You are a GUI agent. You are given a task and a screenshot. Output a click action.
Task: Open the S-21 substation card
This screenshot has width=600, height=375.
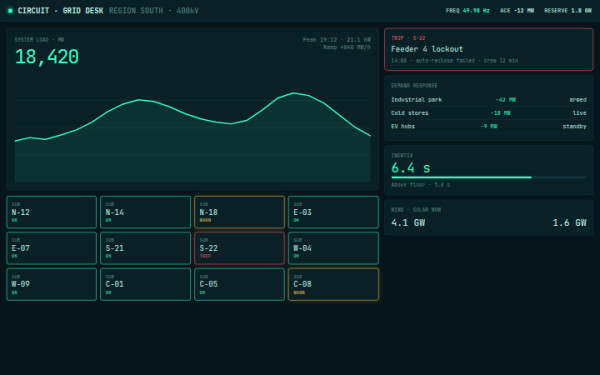[x=145, y=248]
